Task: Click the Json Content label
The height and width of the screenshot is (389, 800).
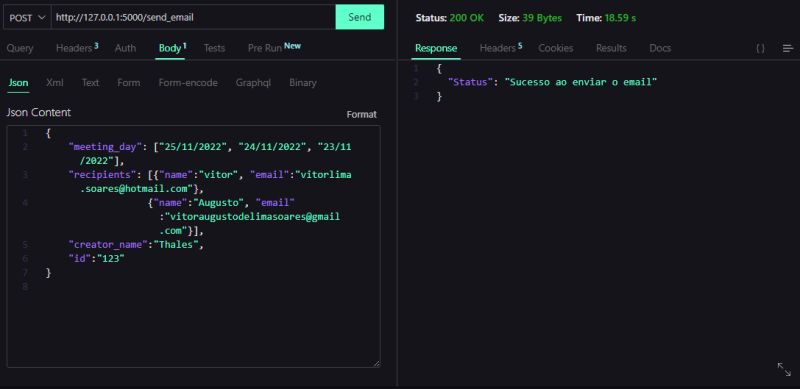Action: (39, 112)
